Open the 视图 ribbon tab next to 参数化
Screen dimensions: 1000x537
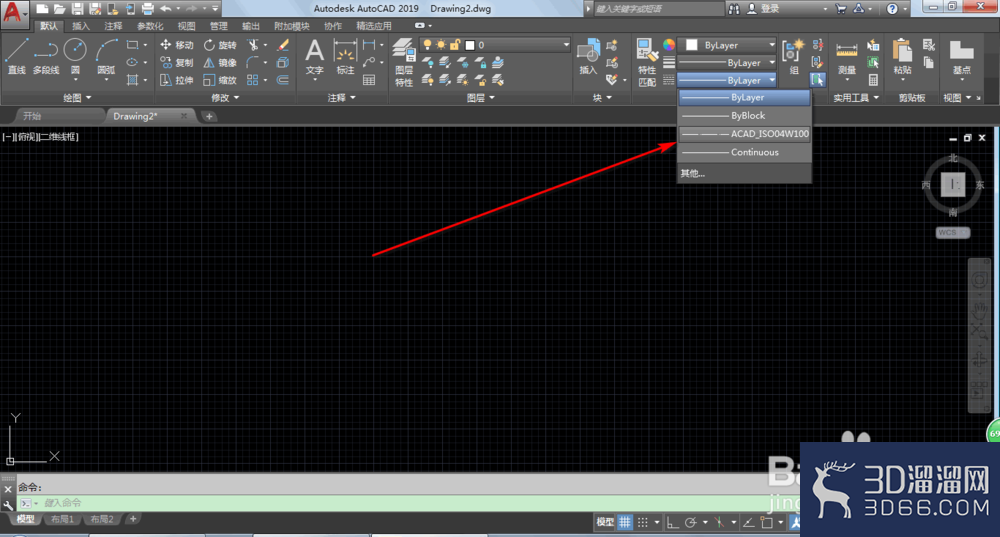coord(186,26)
